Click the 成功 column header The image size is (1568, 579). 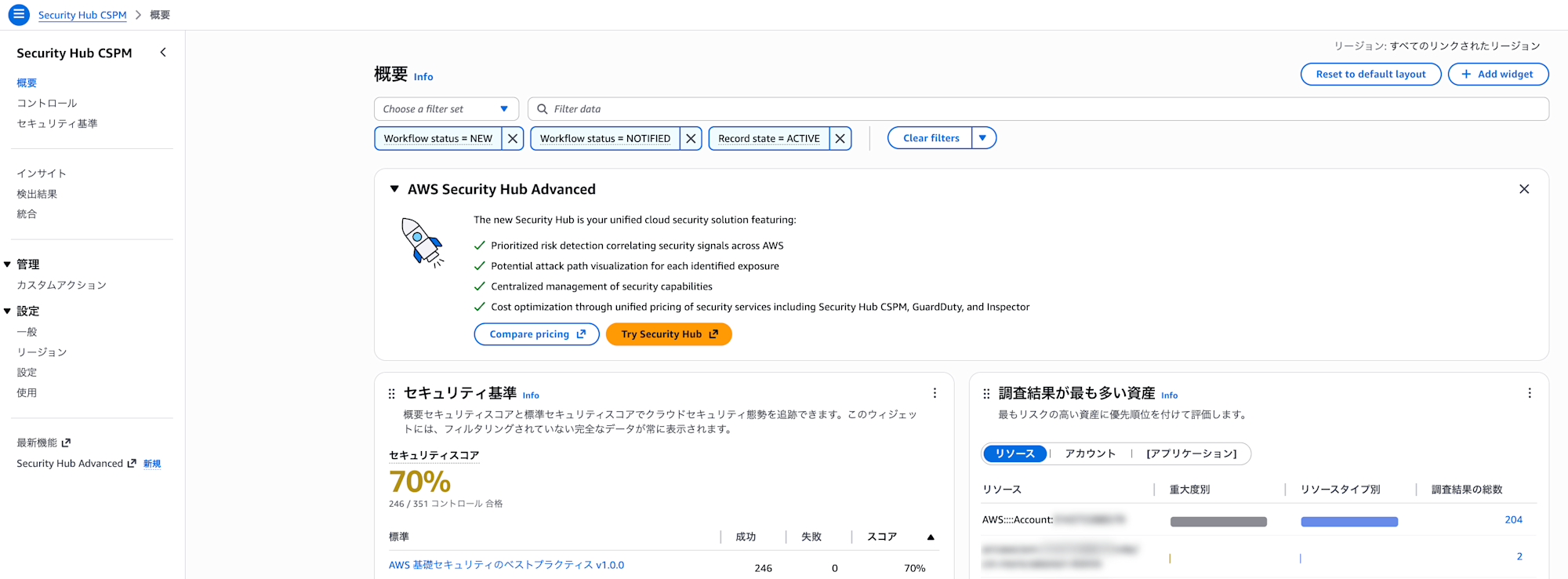(746, 537)
